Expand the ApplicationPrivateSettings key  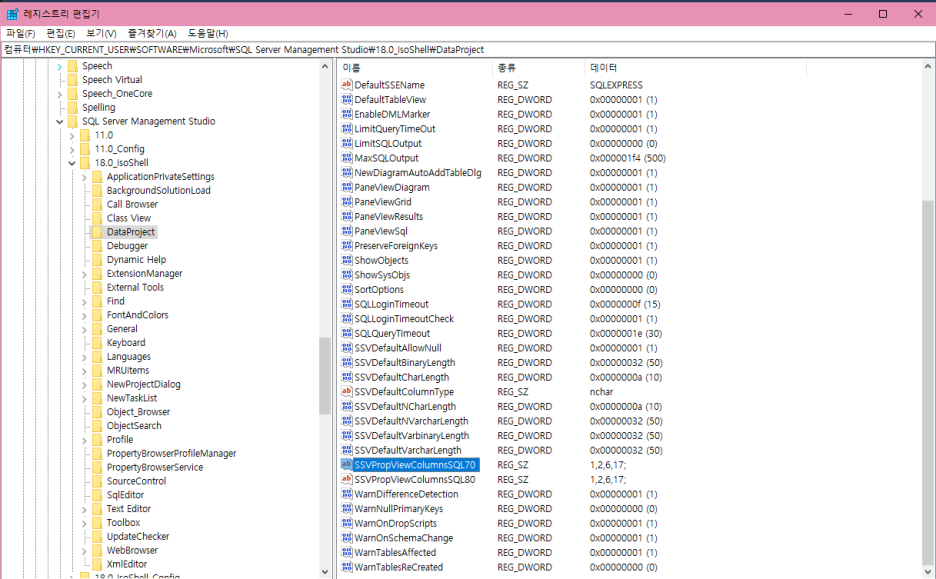click(x=84, y=177)
